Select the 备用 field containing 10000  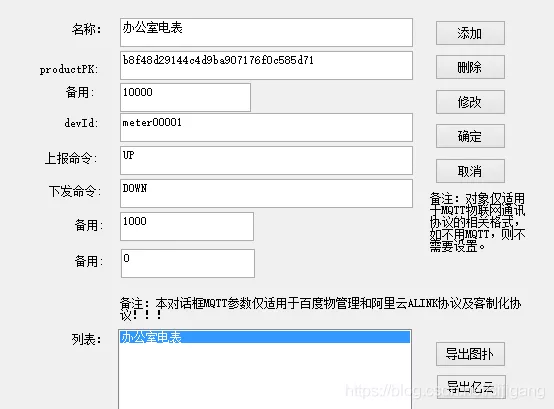(185, 97)
